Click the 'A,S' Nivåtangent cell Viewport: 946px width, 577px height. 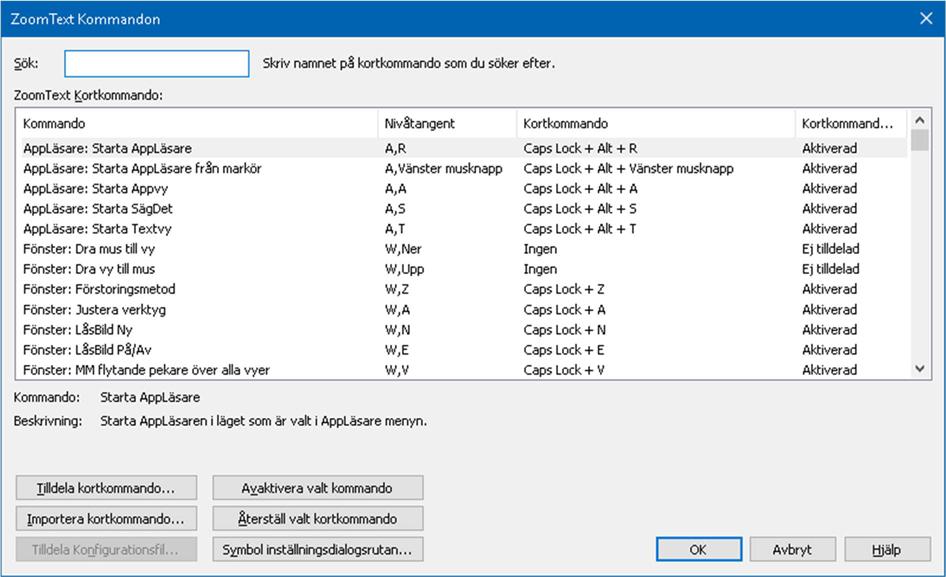[x=395, y=209]
